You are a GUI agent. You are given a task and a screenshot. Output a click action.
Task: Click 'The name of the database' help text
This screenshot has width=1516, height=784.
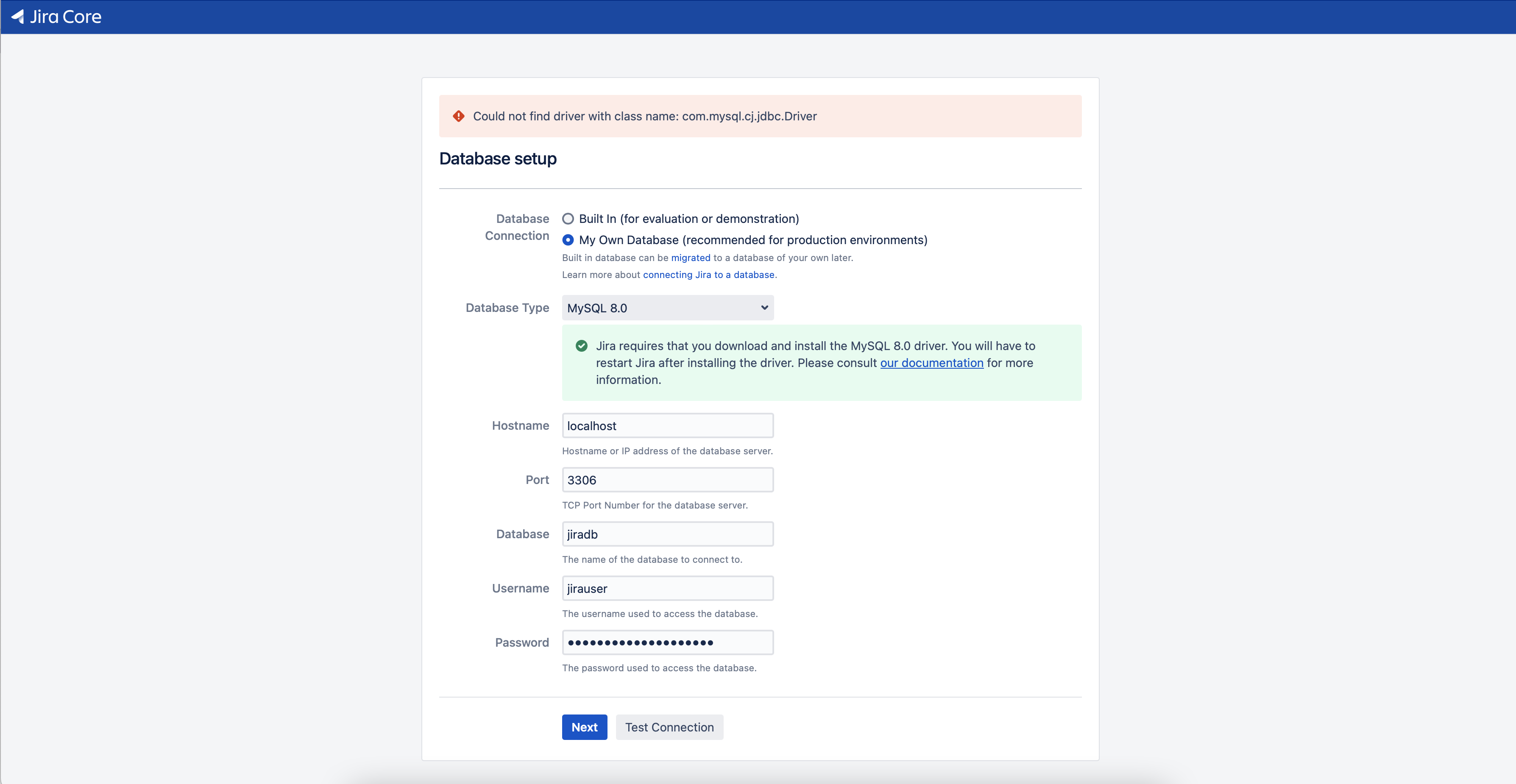[652, 560]
